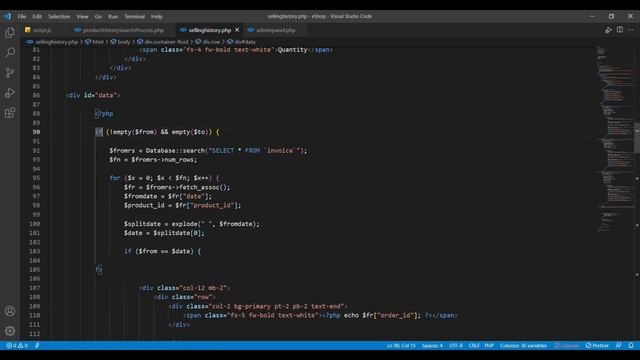Image resolution: width=640 pixels, height=360 pixels.
Task: Click 'Database::search' on line 92
Action: pos(175,150)
